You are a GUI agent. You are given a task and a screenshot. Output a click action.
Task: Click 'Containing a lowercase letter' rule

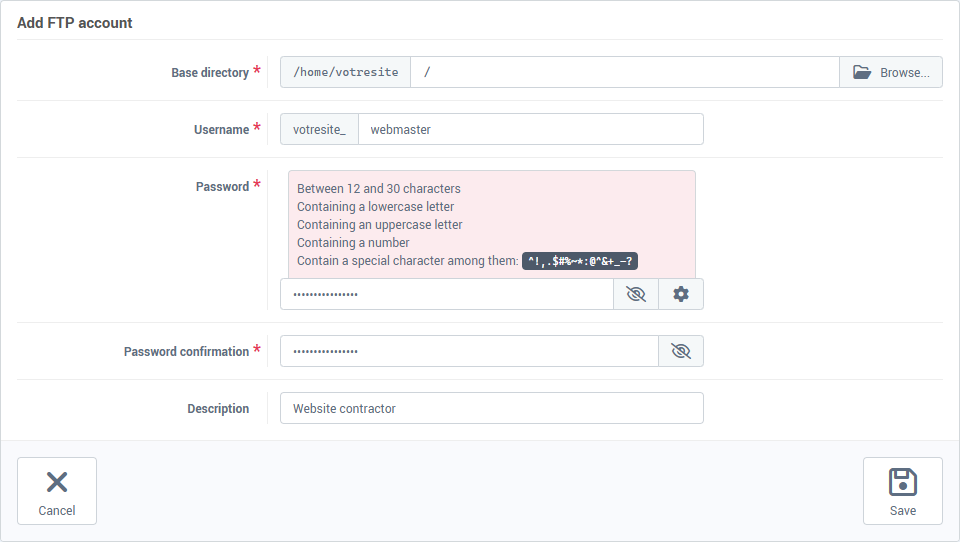(375, 206)
